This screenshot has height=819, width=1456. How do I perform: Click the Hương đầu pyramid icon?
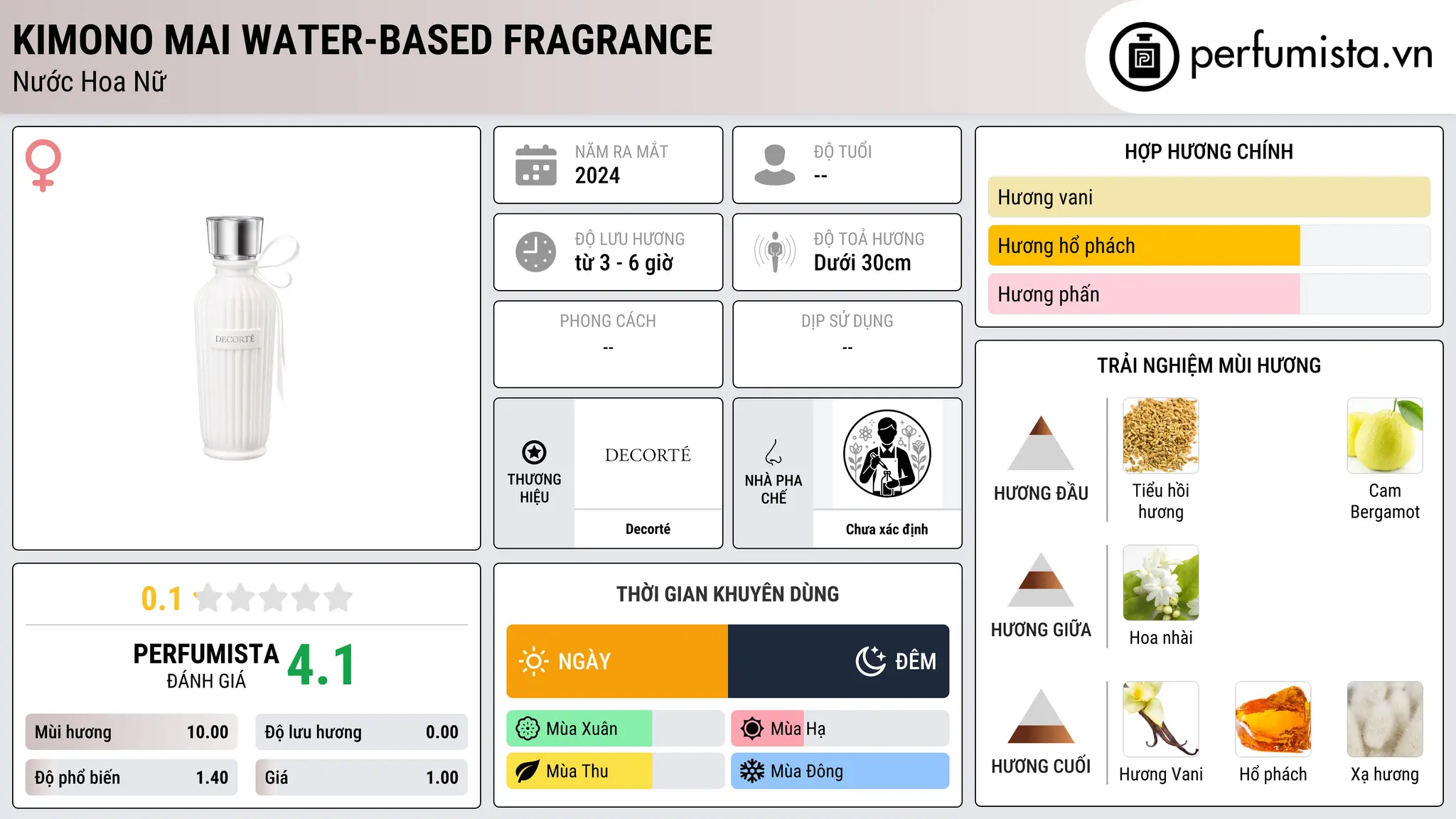1041,443
